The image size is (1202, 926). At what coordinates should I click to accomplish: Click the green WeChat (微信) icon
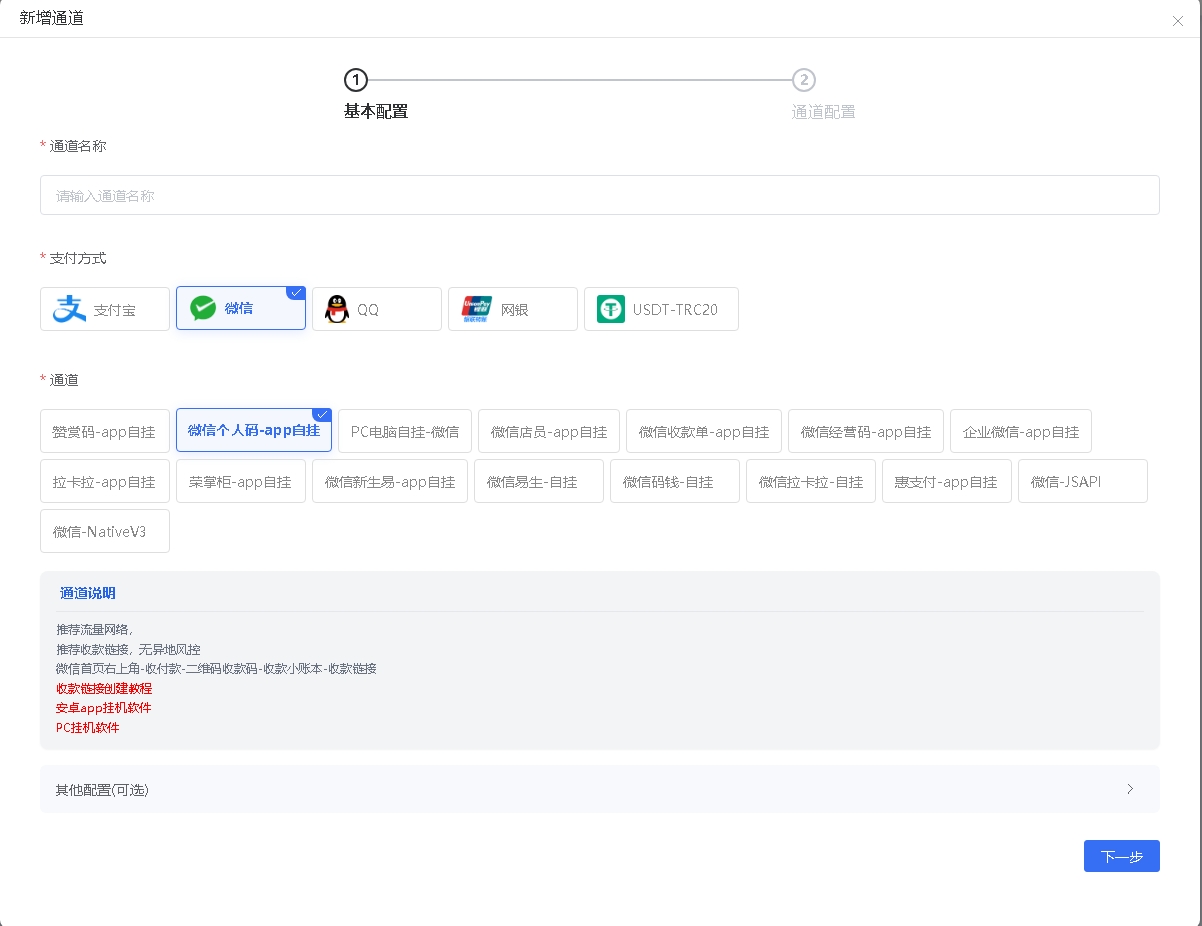click(x=203, y=308)
